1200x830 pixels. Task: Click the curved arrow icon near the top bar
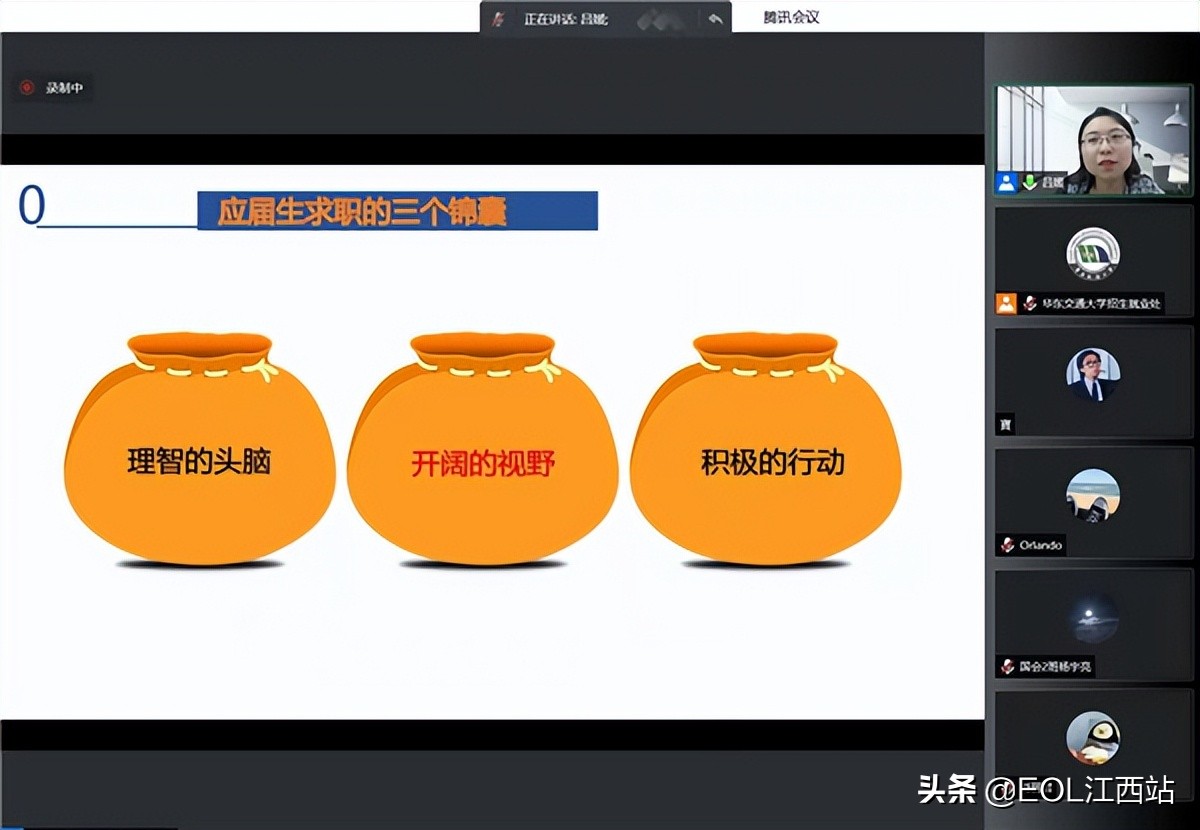pos(716,17)
